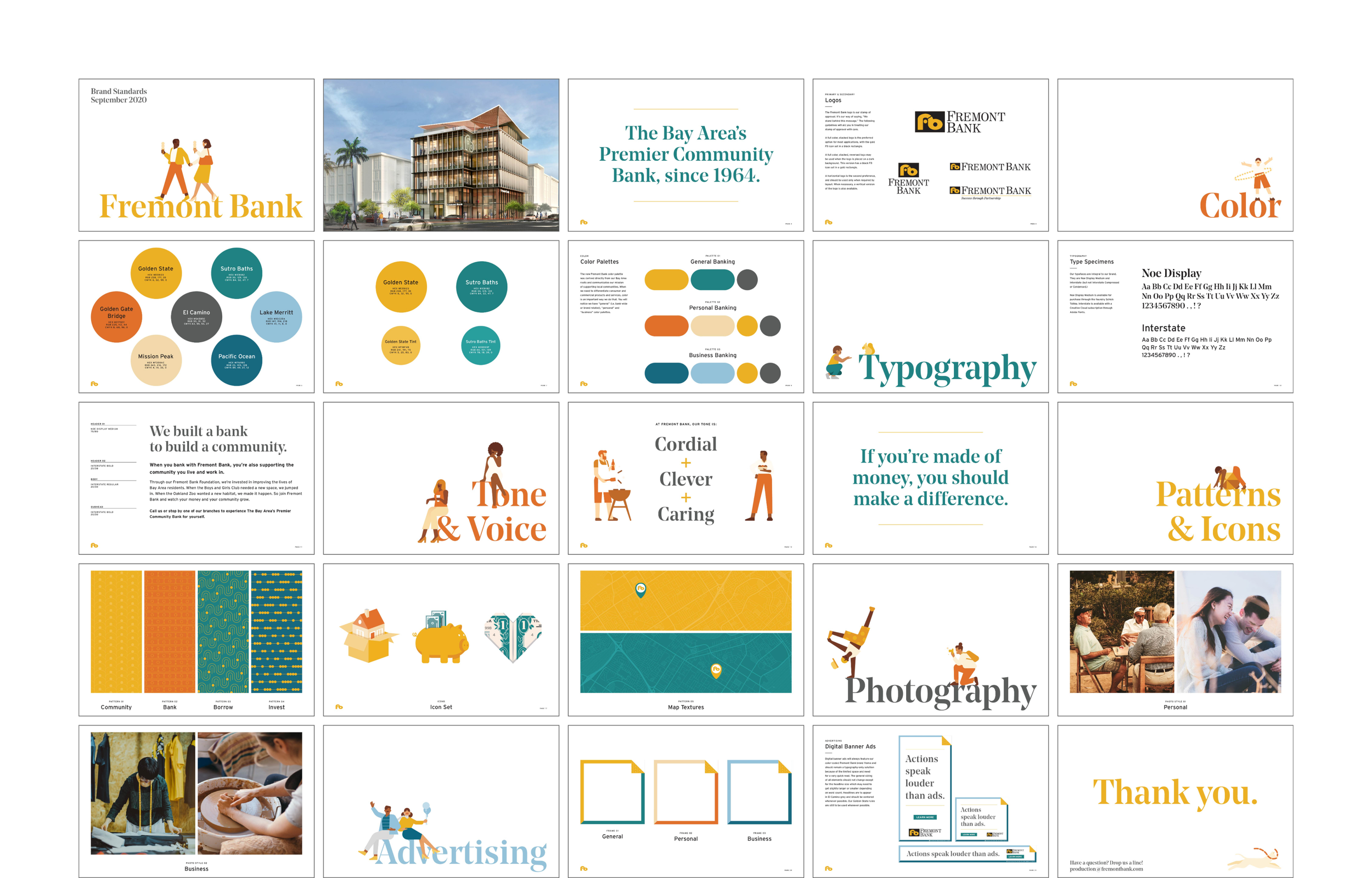Select the vertical stacked Fremont Bank logo
The image size is (1372, 878).
pyautogui.click(x=908, y=178)
